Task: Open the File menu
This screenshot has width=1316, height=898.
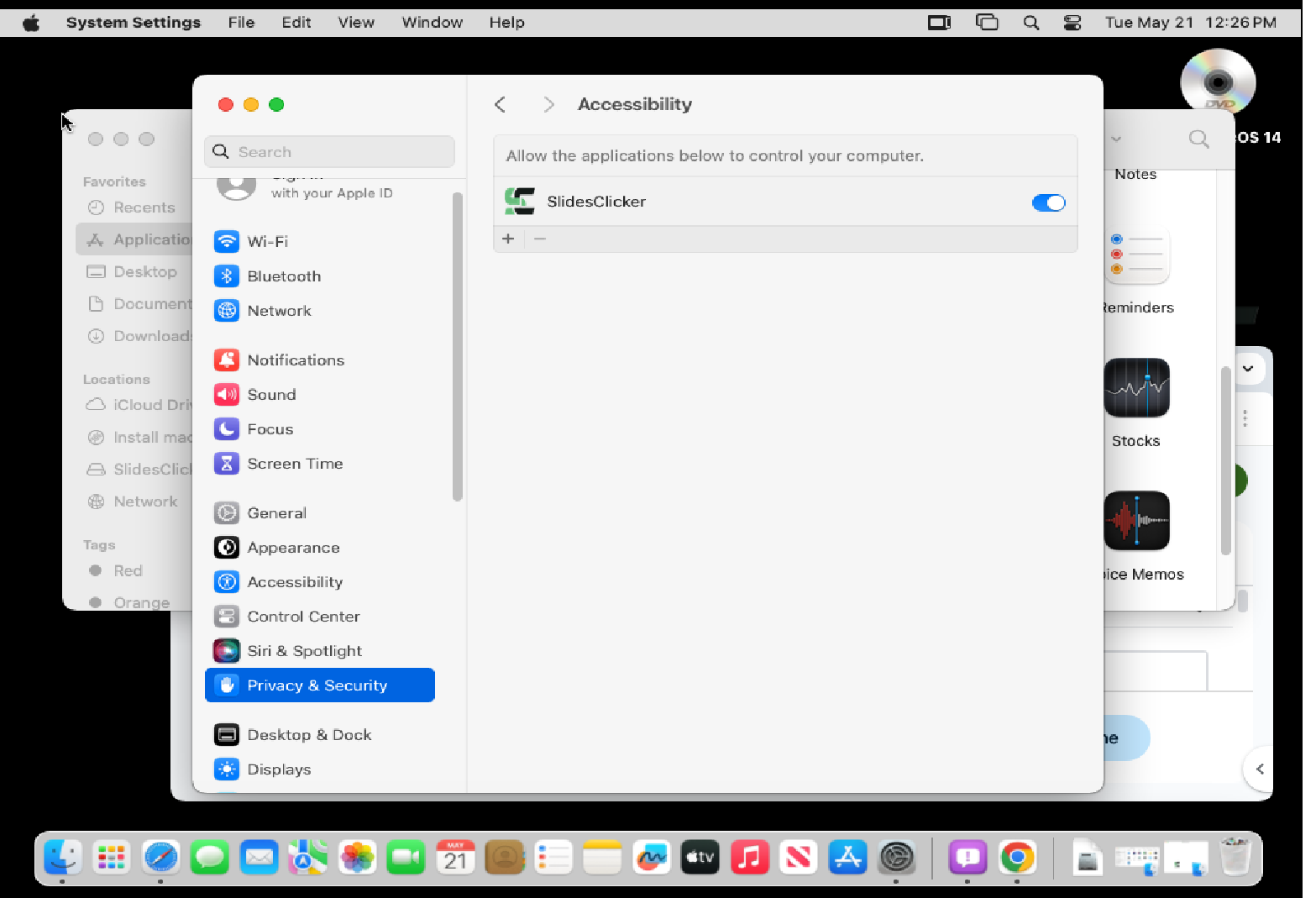Action: [x=241, y=23]
